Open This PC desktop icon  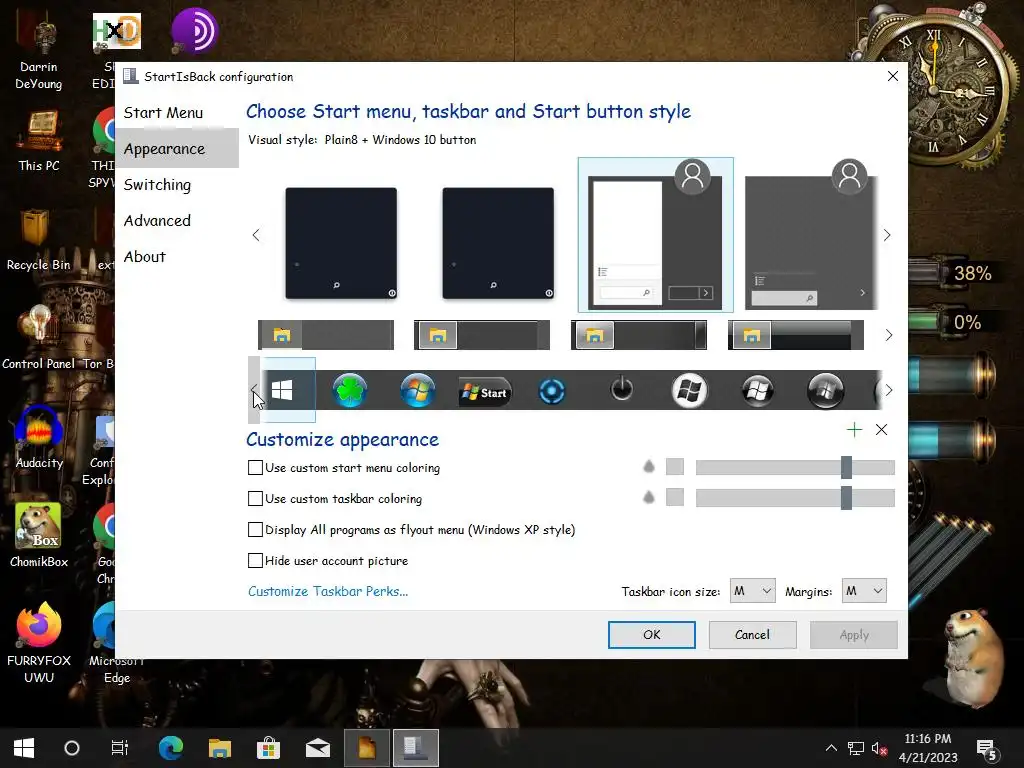click(x=39, y=141)
